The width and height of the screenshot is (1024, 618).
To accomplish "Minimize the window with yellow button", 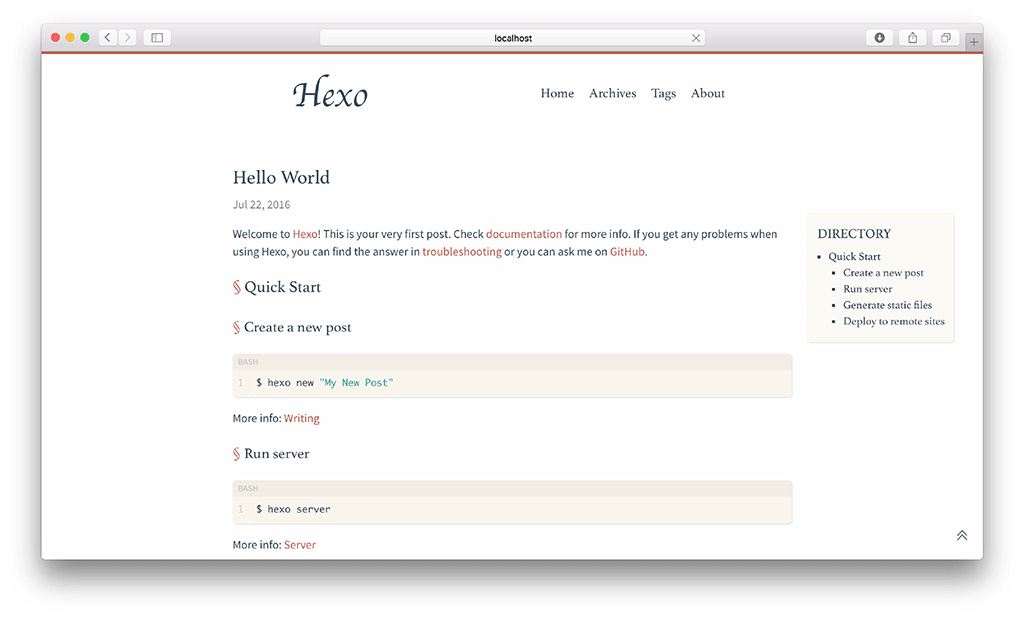I will tap(70, 37).
